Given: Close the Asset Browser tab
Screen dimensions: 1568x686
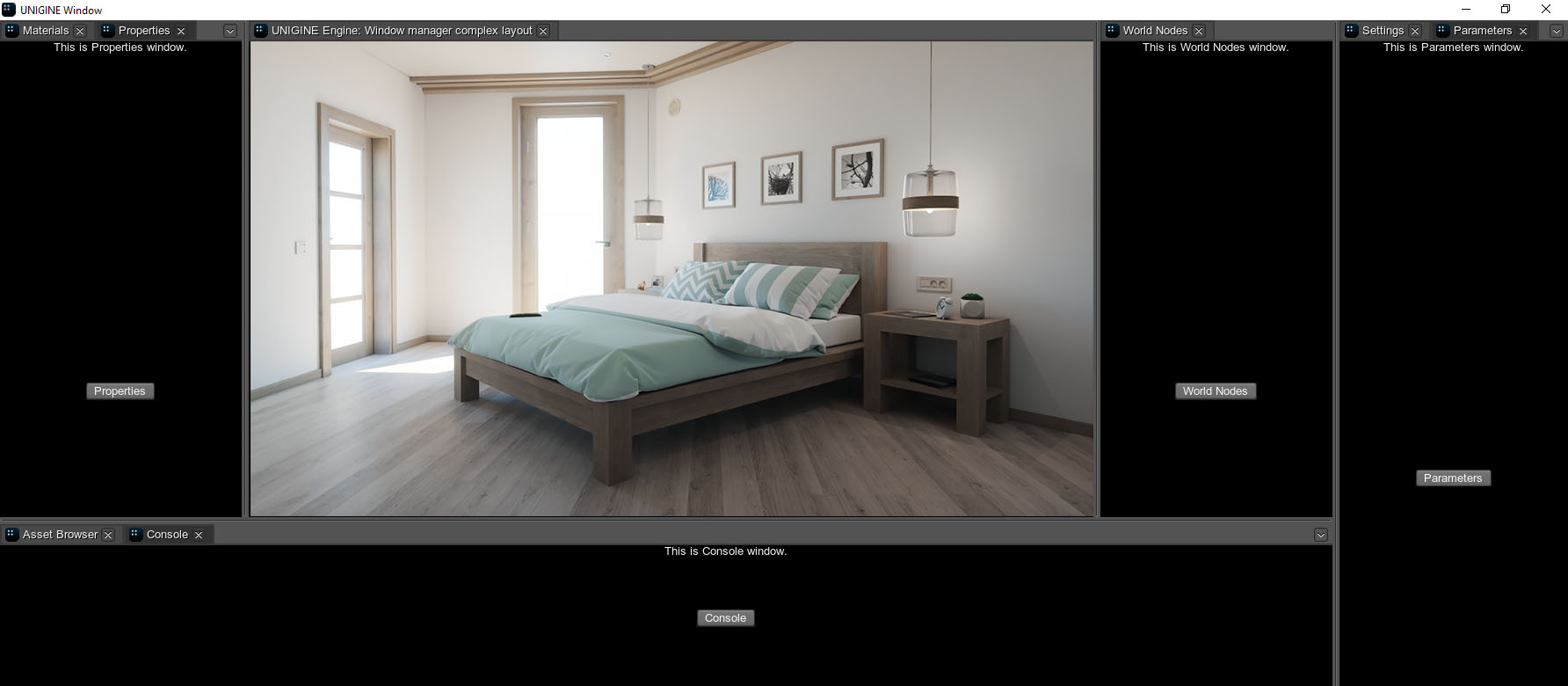Looking at the screenshot, I should click(108, 535).
